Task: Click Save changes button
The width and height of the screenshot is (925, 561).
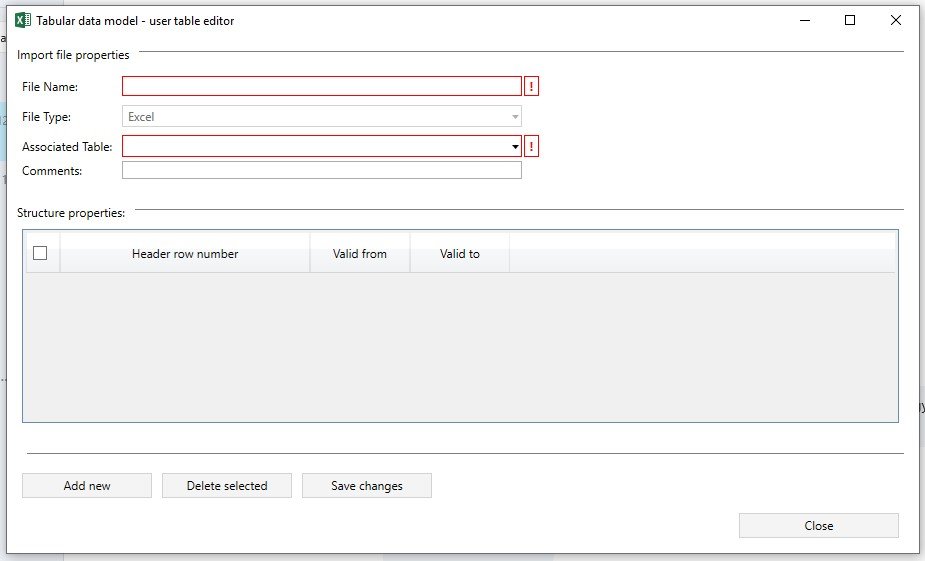Action: tap(367, 486)
